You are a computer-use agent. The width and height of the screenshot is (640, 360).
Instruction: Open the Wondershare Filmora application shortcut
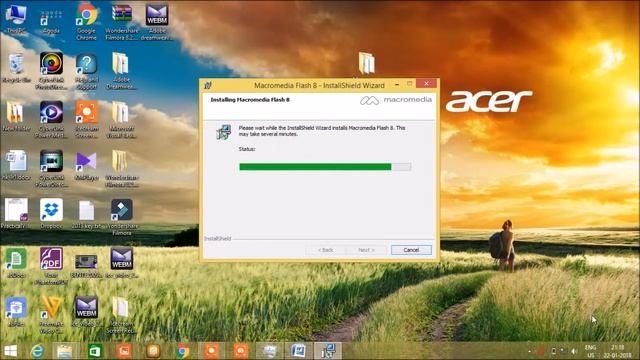click(x=122, y=217)
